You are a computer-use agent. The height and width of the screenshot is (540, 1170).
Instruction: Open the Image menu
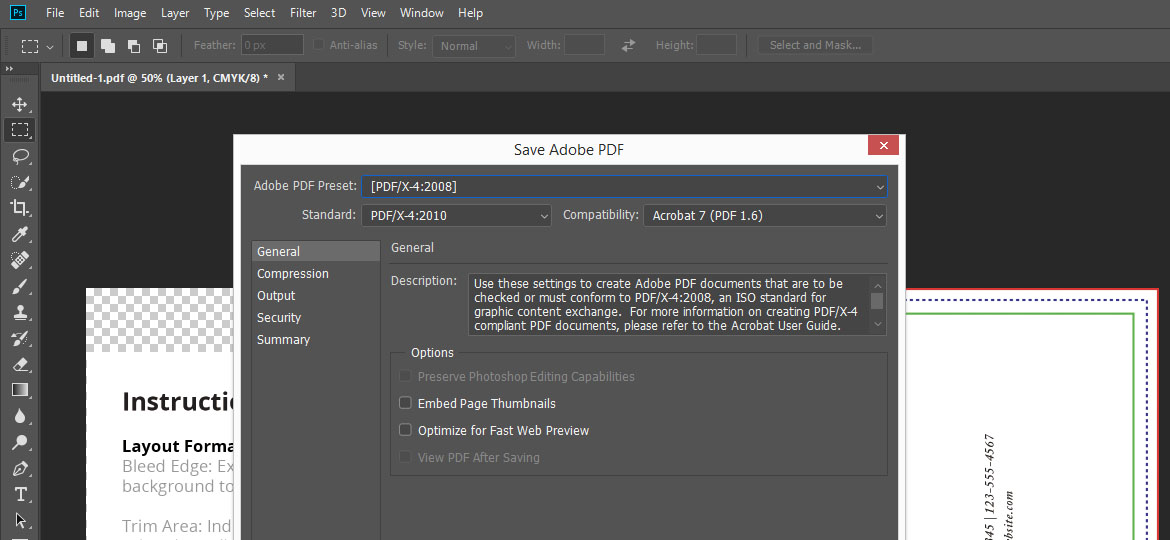[130, 13]
